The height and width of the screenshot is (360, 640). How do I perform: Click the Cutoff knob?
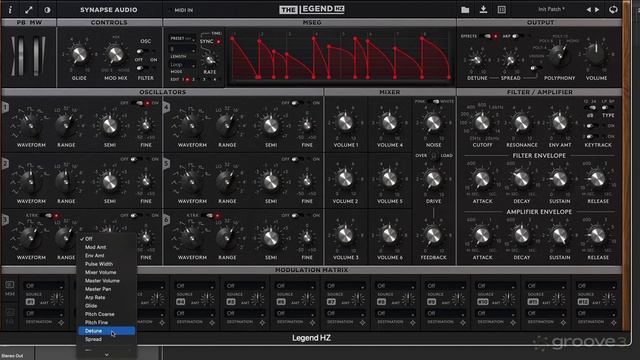pyautogui.click(x=482, y=122)
